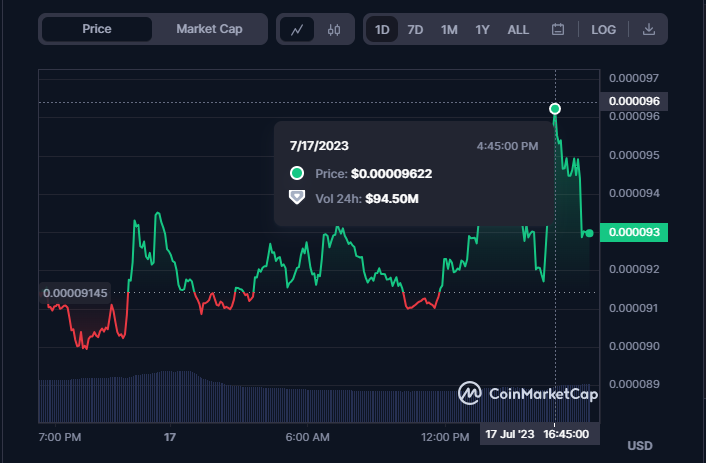Open the calendar date range picker
This screenshot has width=706, height=463.
tap(558, 30)
